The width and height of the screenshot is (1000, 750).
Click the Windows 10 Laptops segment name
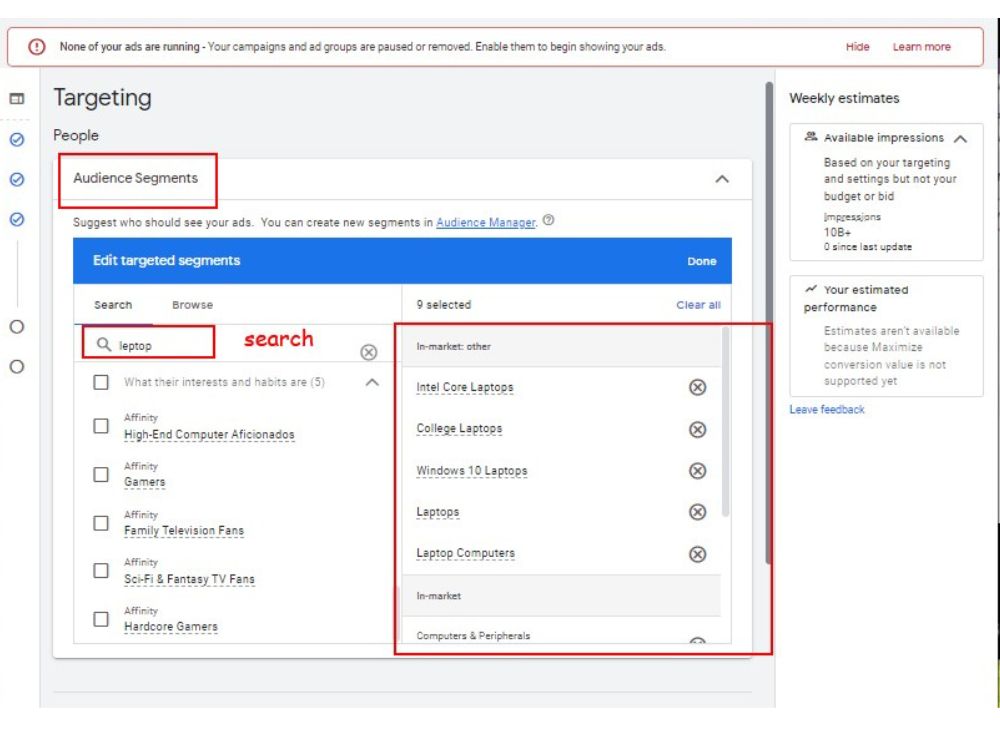coord(471,471)
